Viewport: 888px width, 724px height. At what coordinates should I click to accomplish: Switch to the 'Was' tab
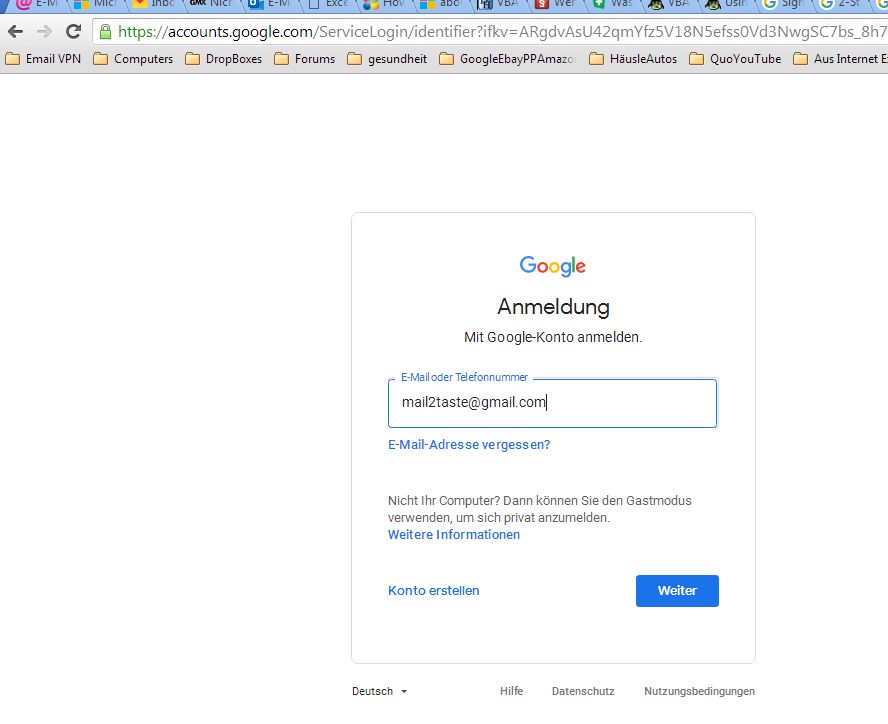point(613,5)
